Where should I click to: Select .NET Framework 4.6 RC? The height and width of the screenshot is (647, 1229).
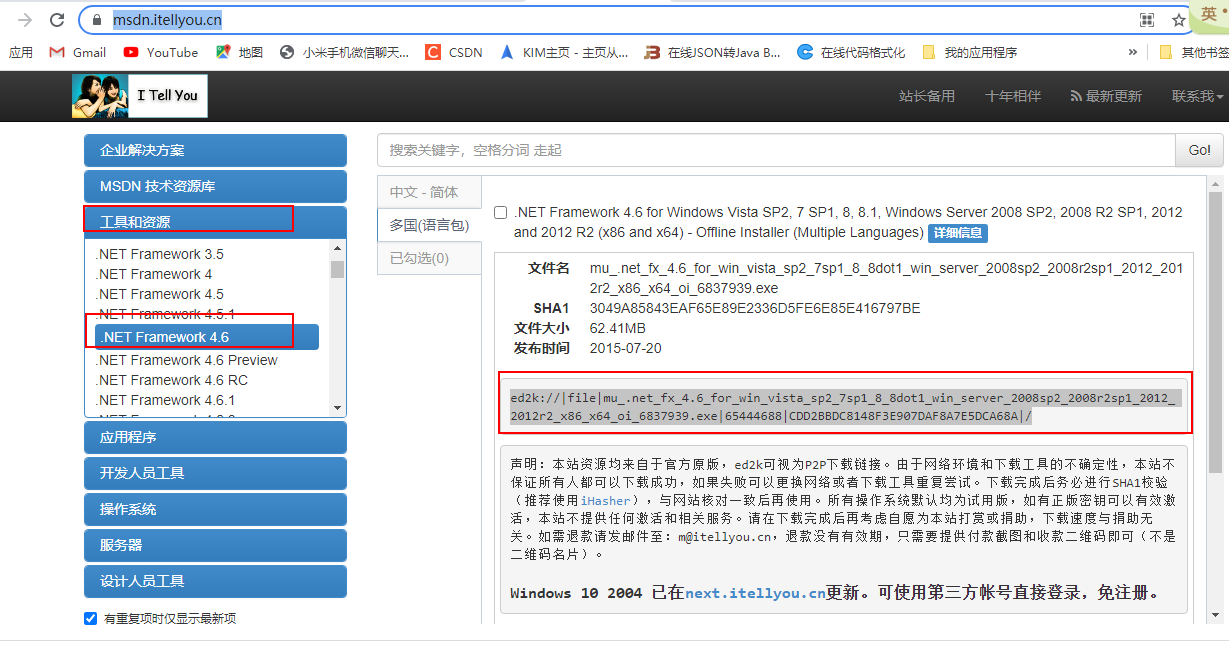click(172, 380)
